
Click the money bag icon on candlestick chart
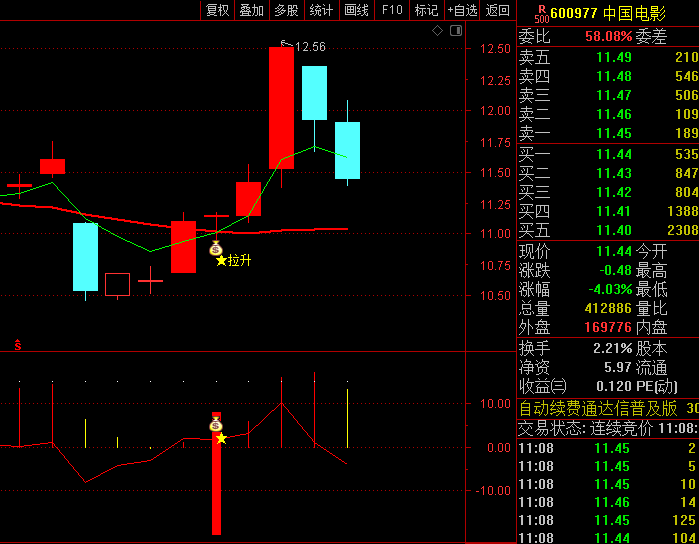pyautogui.click(x=216, y=248)
